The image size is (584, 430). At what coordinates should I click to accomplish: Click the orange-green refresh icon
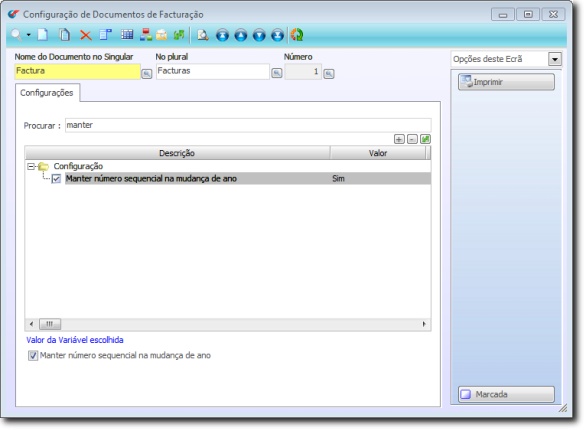(x=297, y=35)
